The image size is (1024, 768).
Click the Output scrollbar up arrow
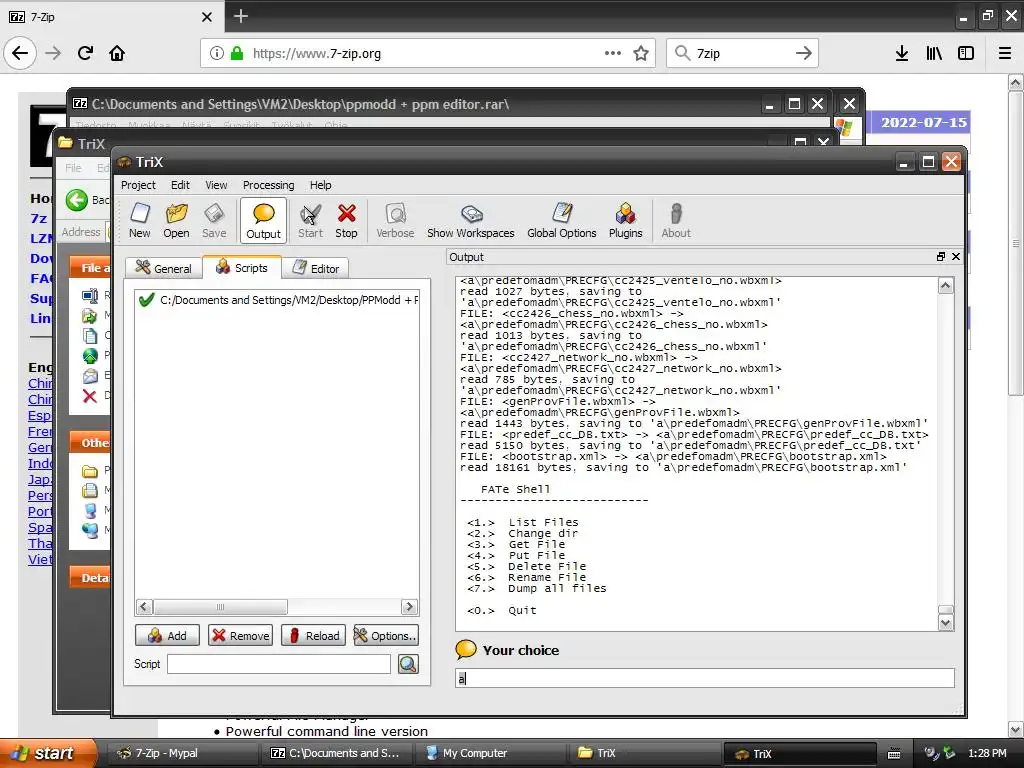(946, 285)
